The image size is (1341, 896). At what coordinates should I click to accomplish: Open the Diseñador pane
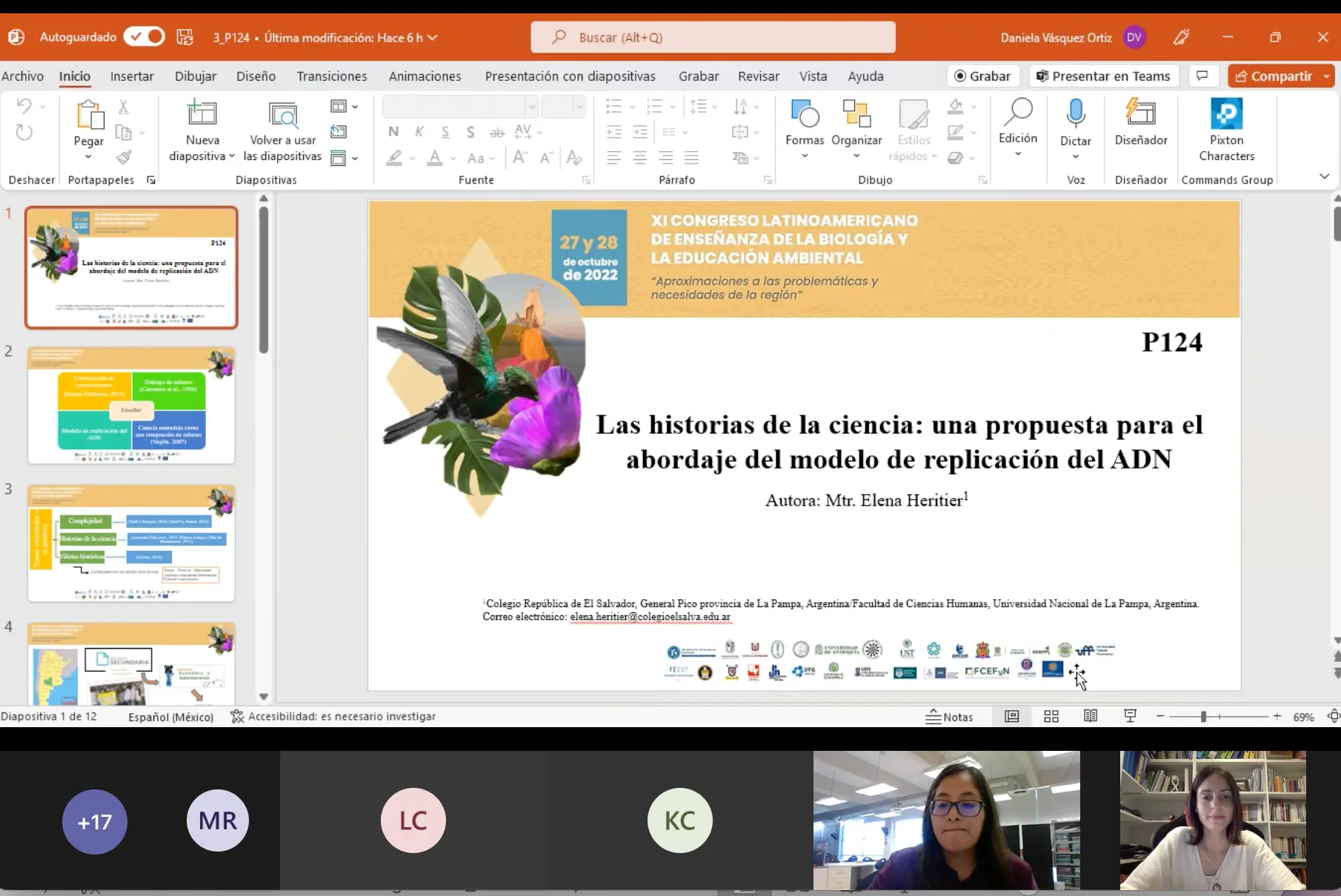pyautogui.click(x=1141, y=121)
